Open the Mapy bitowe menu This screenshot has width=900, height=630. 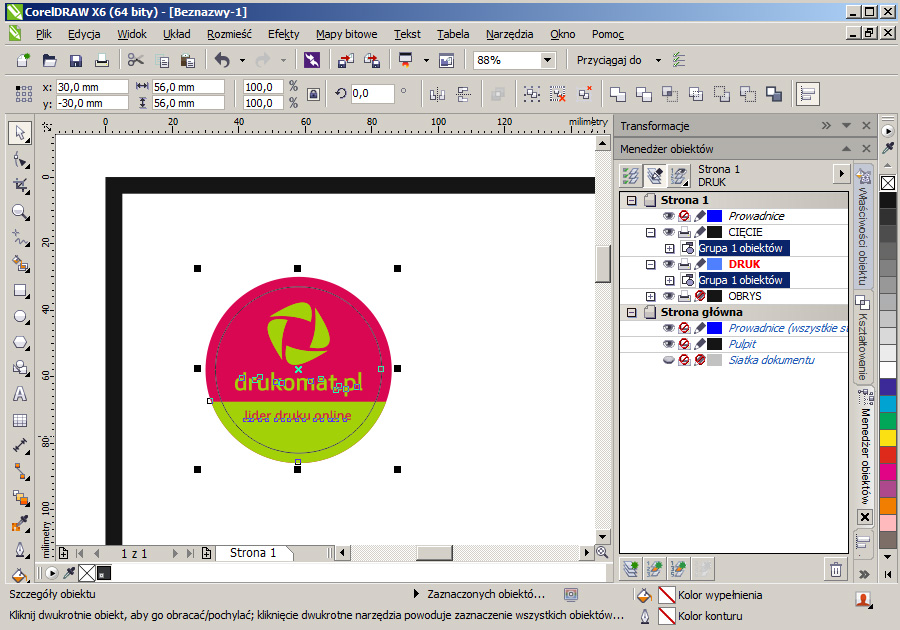coord(347,34)
